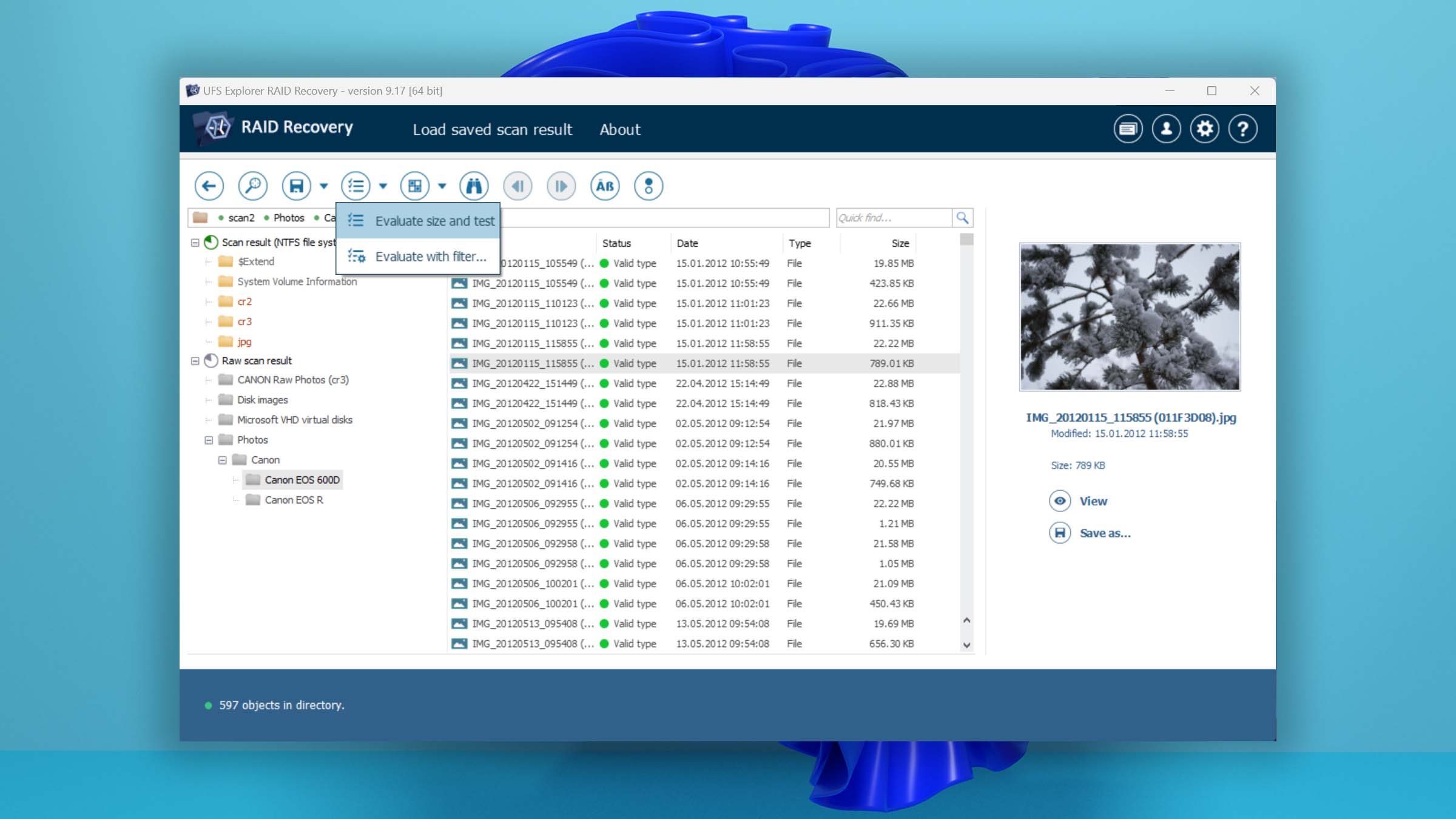Select the user permissions icon
Viewport: 1456px width, 819px height.
pyautogui.click(x=1165, y=128)
